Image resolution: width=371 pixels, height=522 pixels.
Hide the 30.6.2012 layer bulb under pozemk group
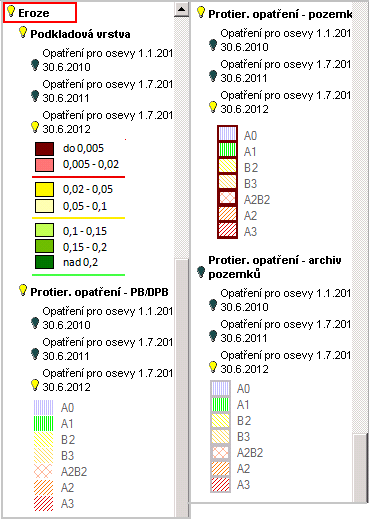[213, 107]
